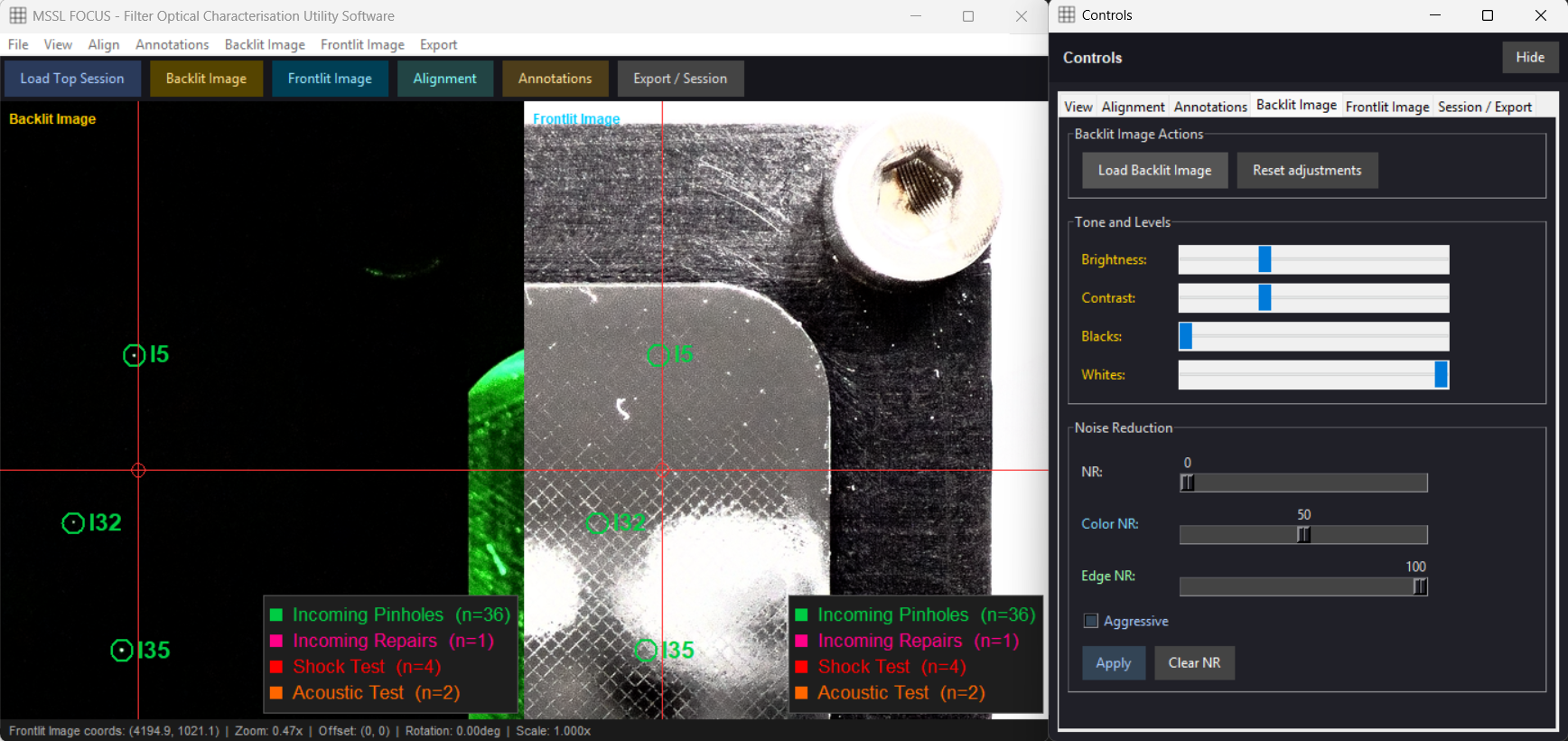Click the MSSL FOCUS app icon in title bar
Viewport: 1568px width, 741px height.
pyautogui.click(x=17, y=15)
